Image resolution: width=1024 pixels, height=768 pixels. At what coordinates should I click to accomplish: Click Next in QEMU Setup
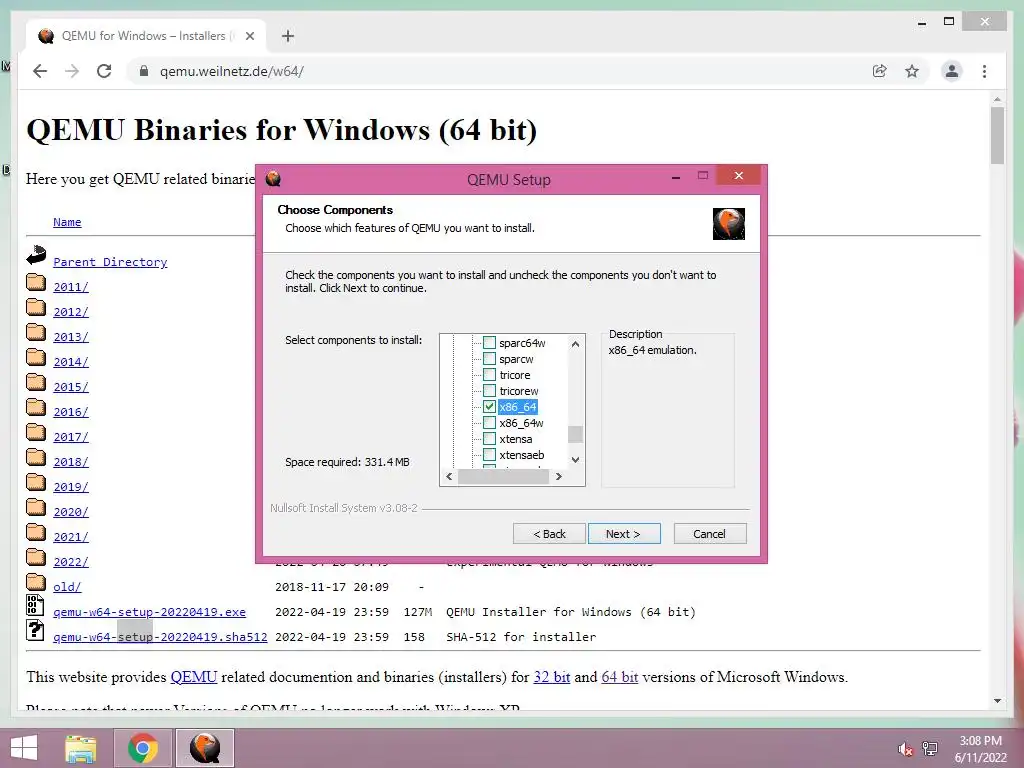click(x=624, y=534)
